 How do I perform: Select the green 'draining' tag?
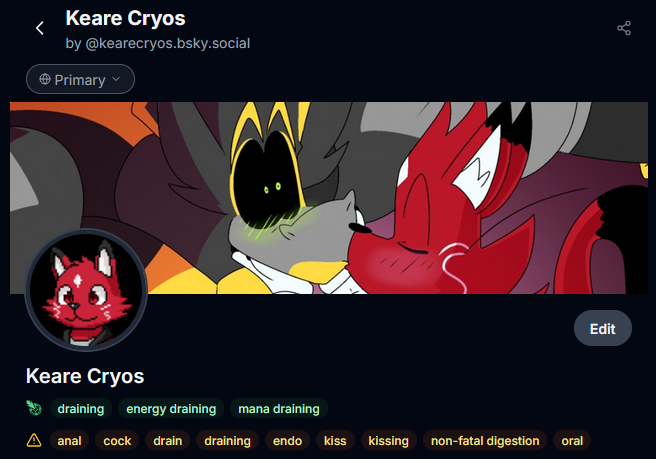coord(81,408)
